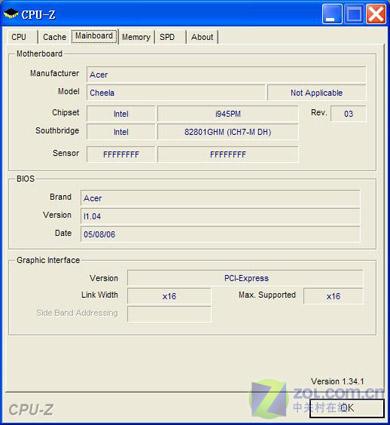Minimize the CPU-Z window
The image size is (390, 425).
332,14
